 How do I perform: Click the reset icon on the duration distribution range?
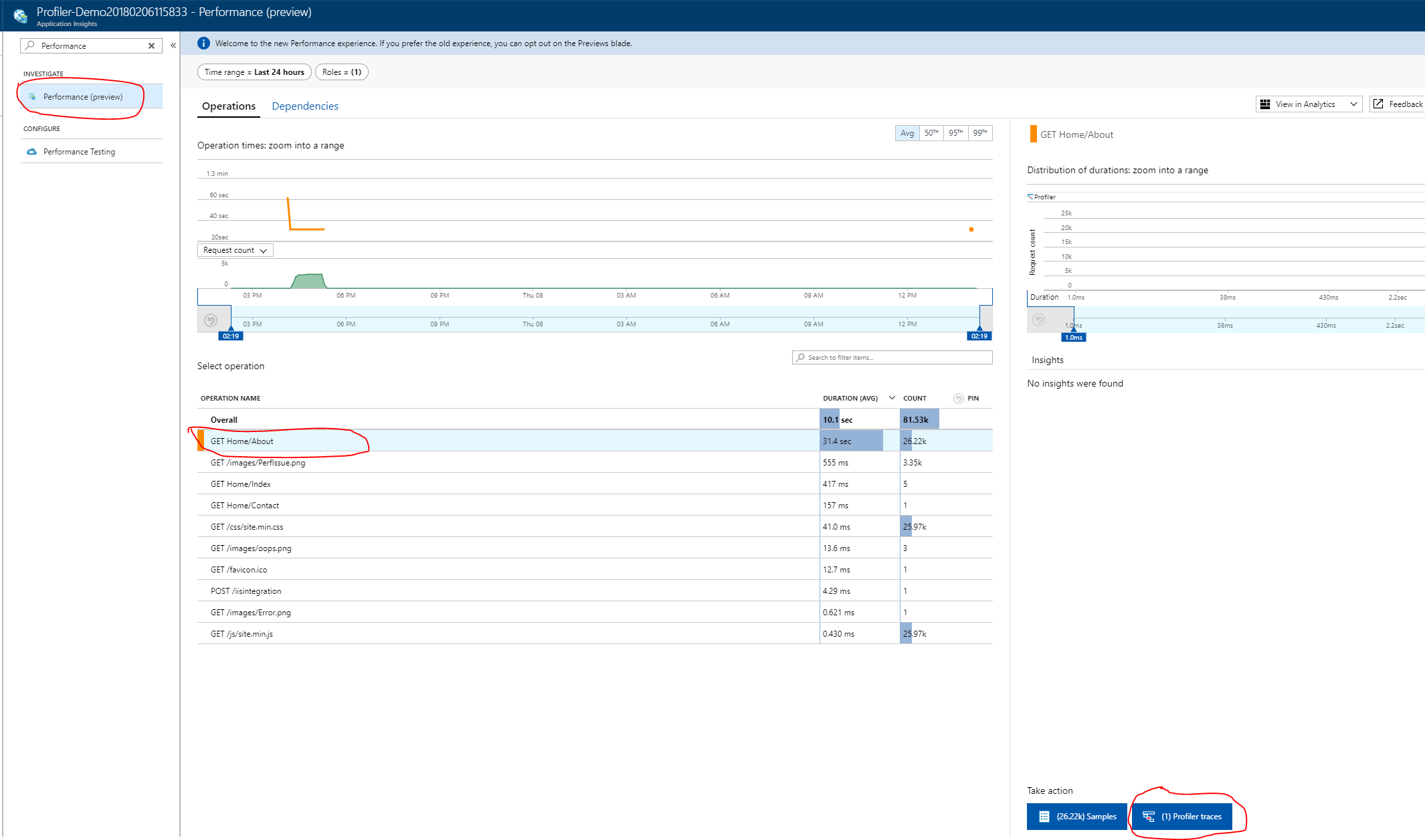(x=1039, y=320)
